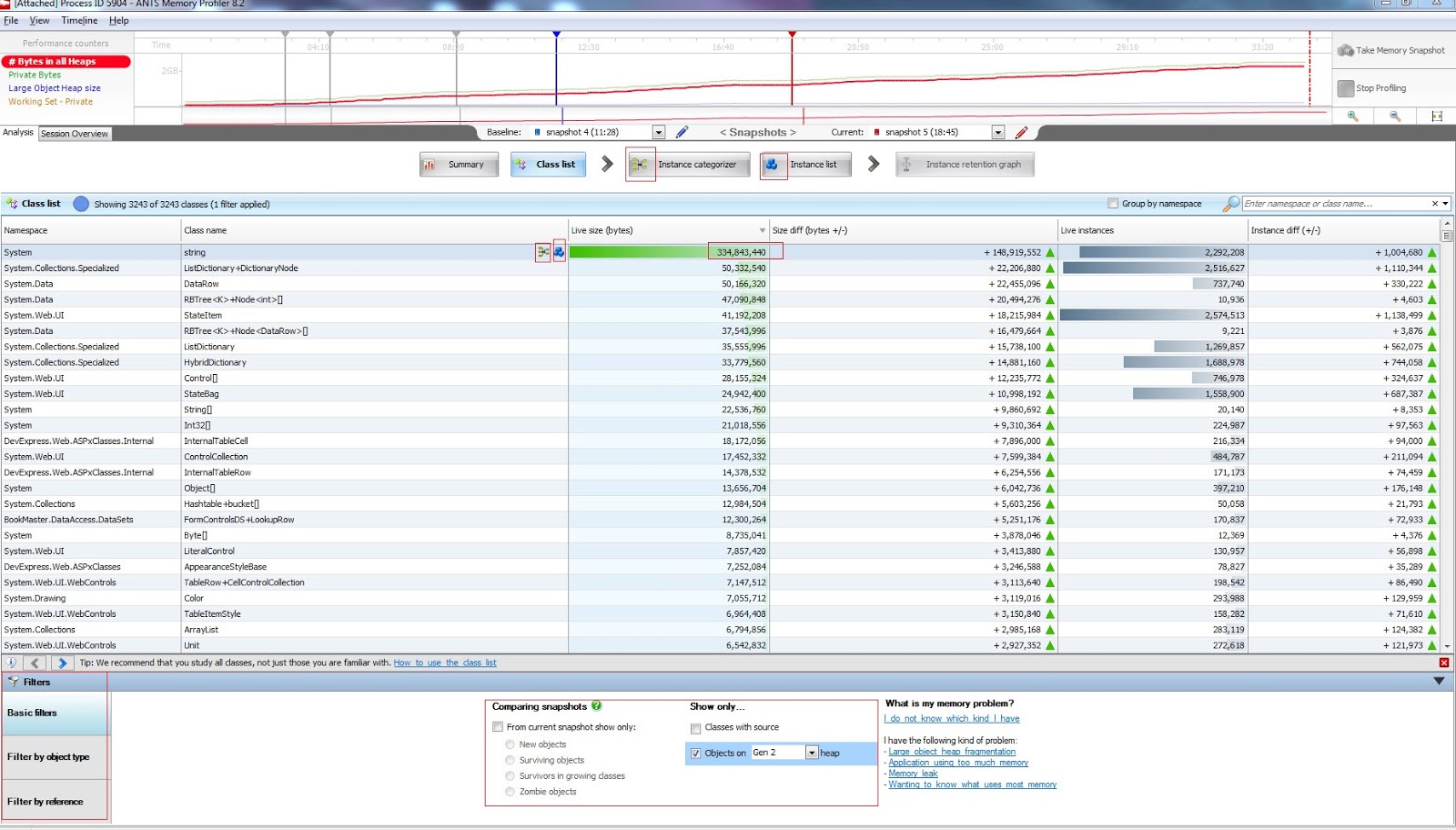Uncheck Objects on Gen 2 heap
Image resolution: width=1456 pixels, height=830 pixels.
tap(695, 753)
